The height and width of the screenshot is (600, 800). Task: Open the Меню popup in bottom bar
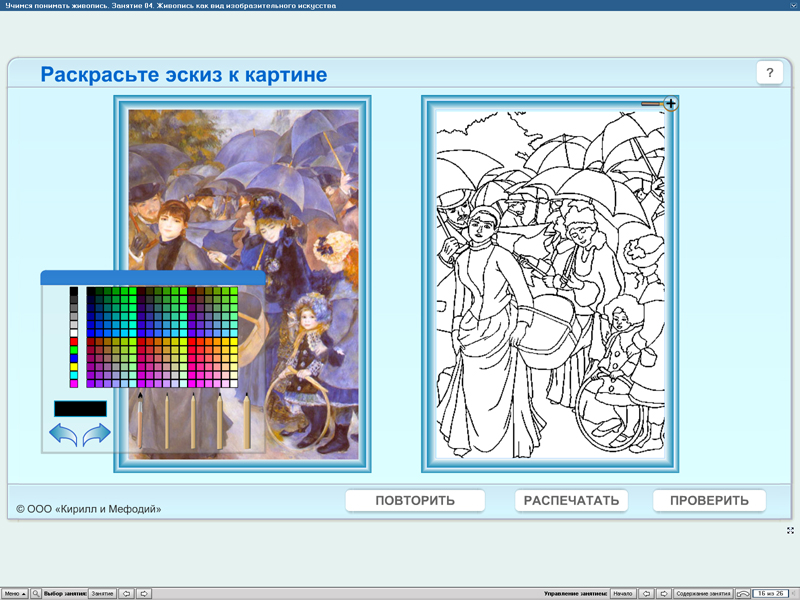(x=15, y=593)
